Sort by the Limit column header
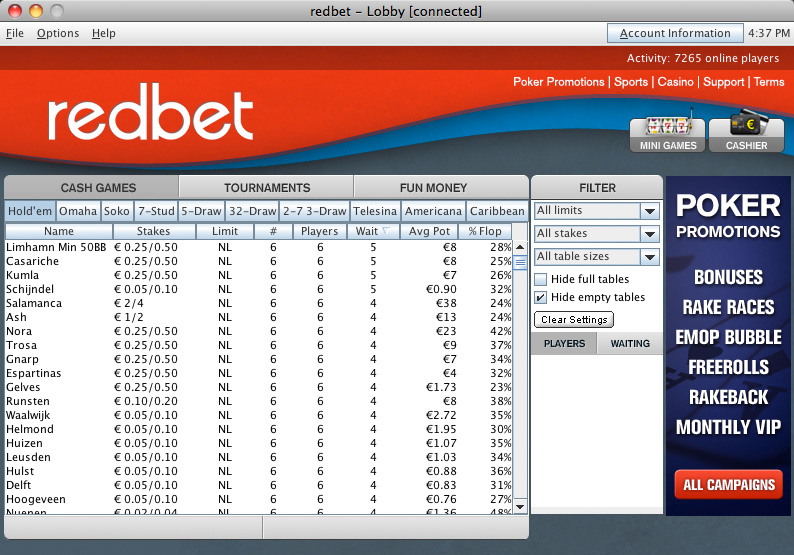 (225, 231)
